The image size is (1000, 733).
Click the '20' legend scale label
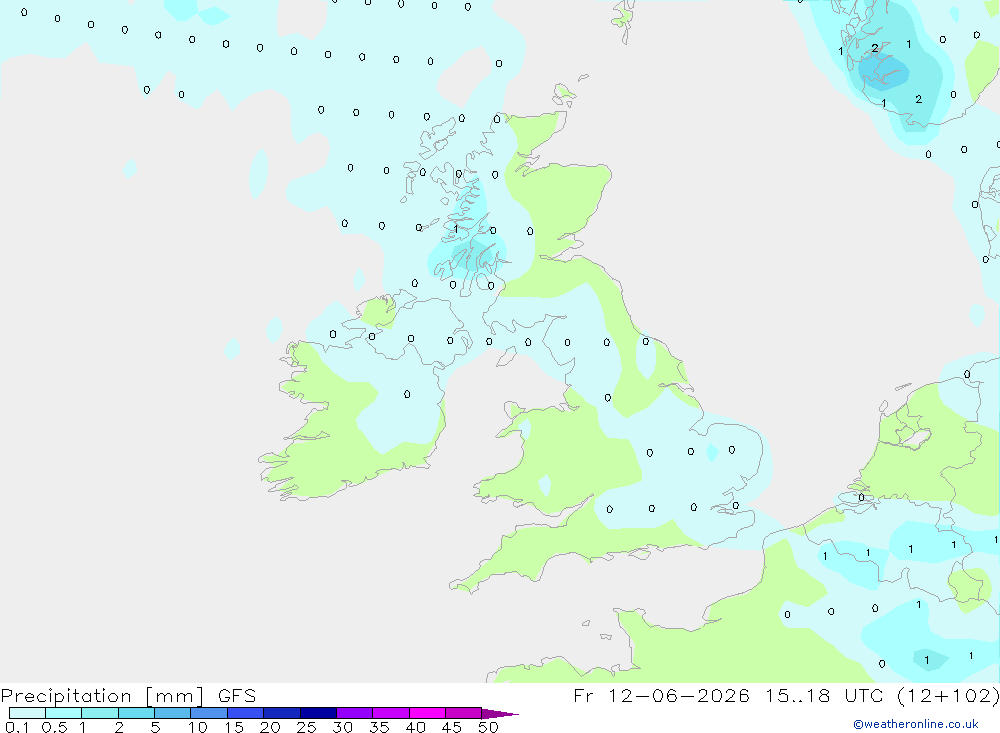(270, 727)
